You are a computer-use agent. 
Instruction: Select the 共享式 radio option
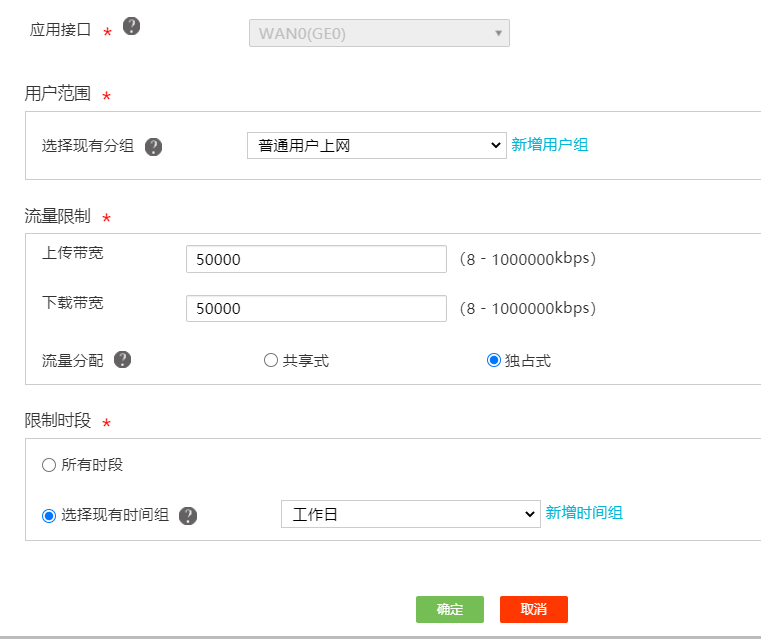[x=271, y=360]
